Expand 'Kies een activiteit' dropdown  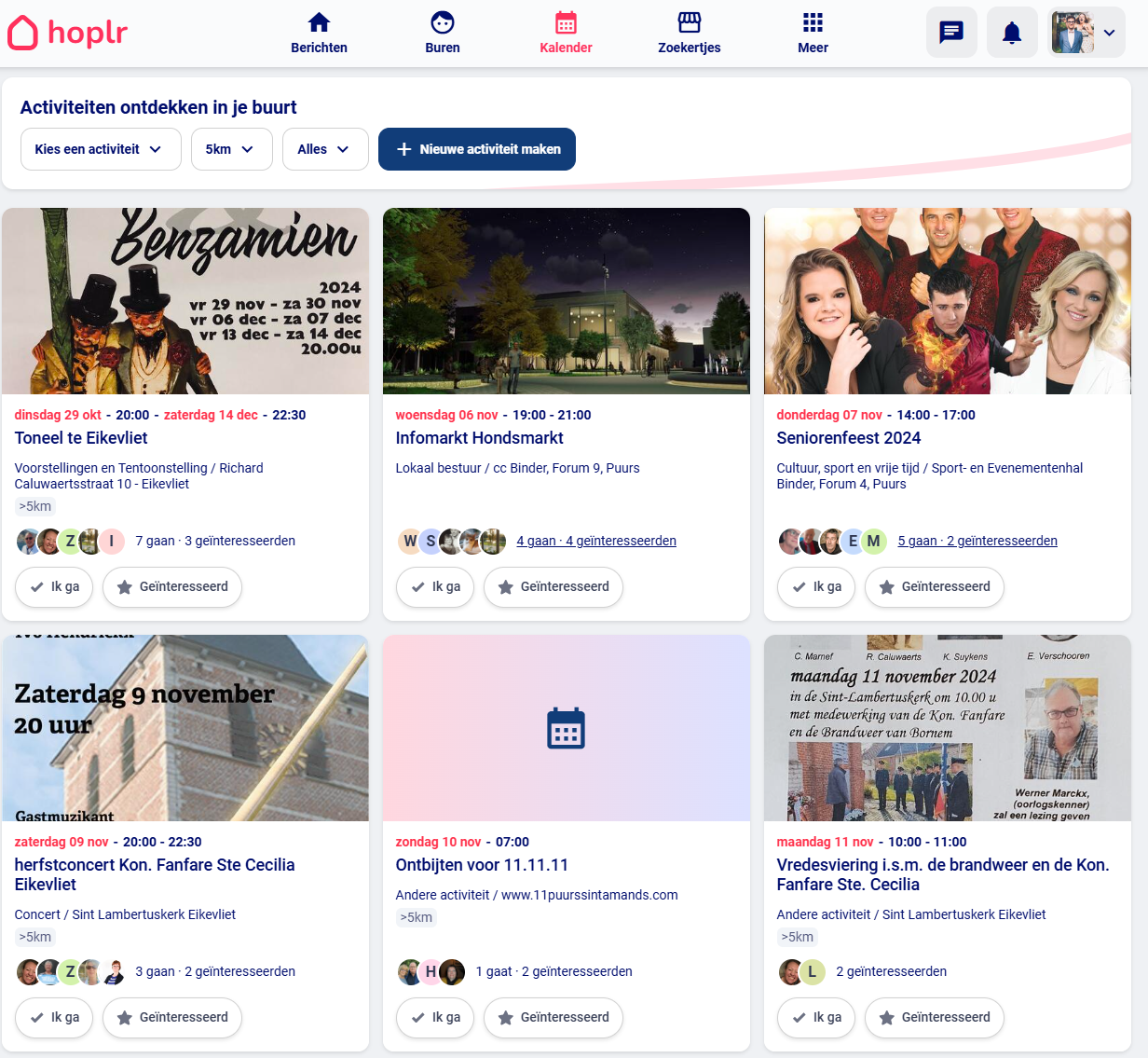tap(100, 149)
